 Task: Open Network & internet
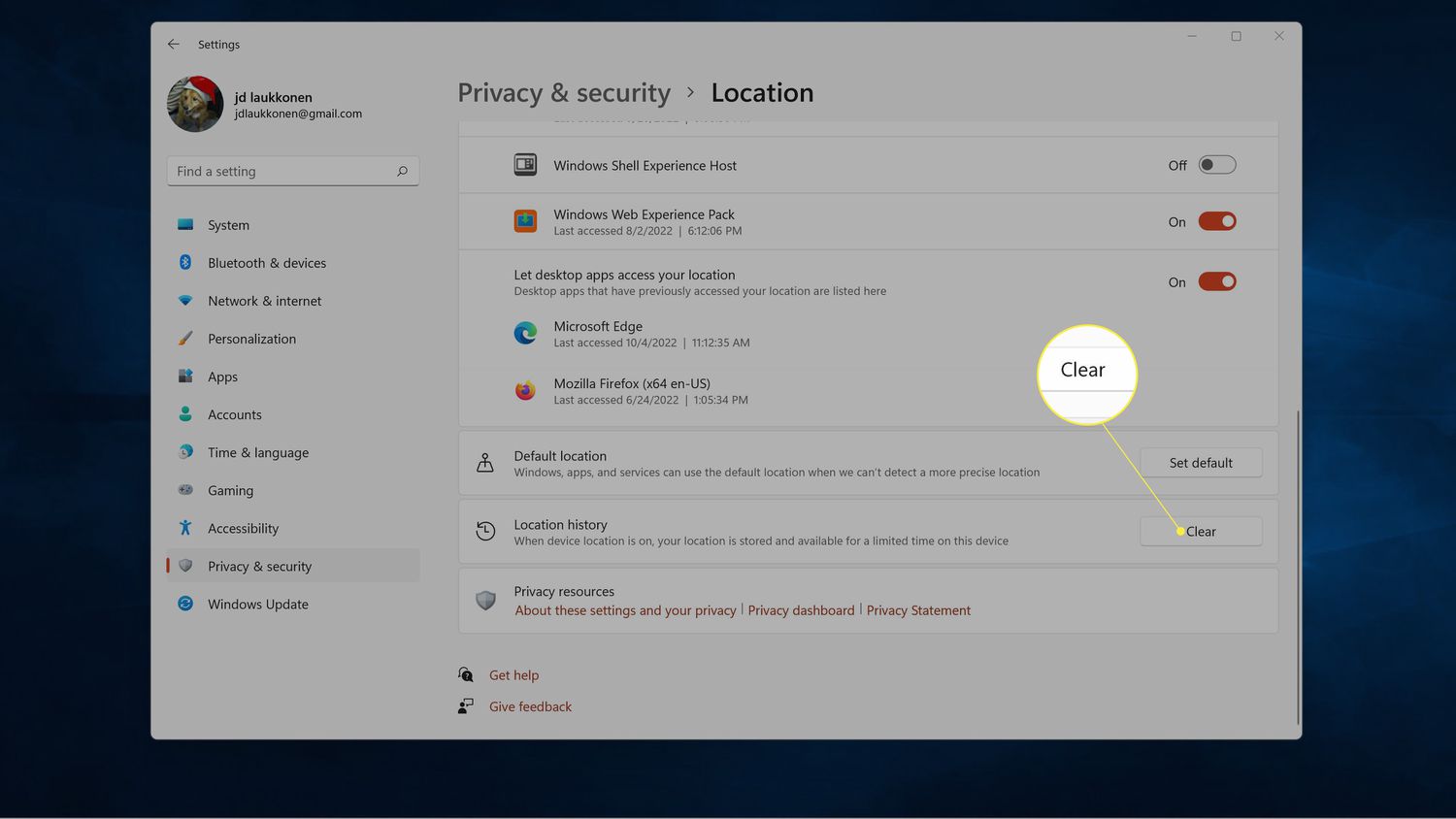[292, 301]
